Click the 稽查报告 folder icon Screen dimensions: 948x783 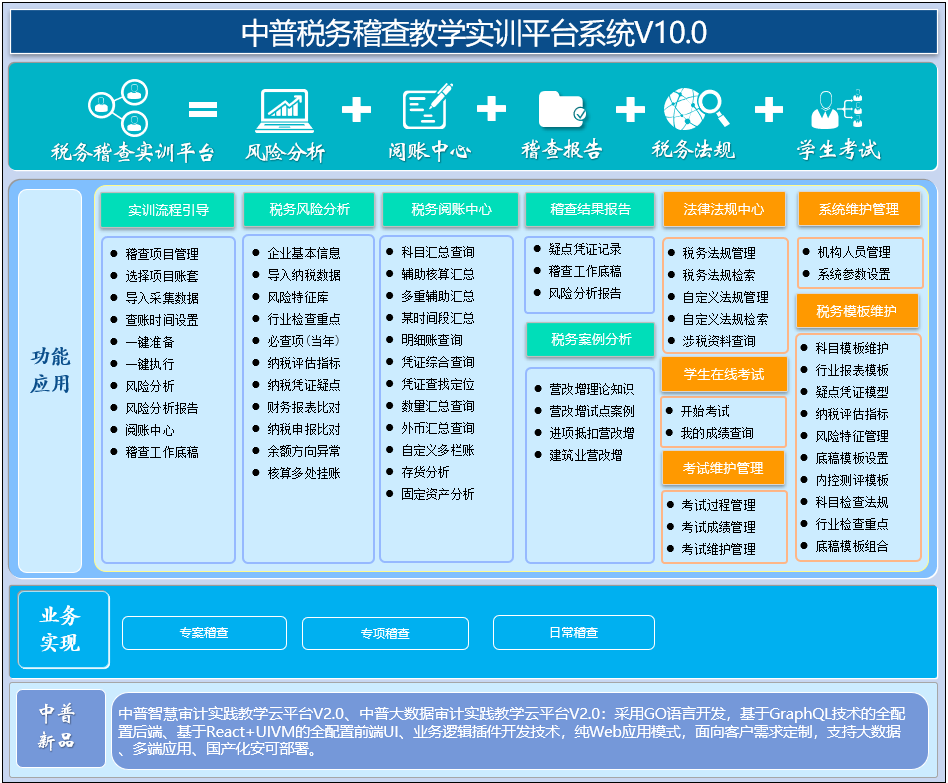pyautogui.click(x=562, y=109)
